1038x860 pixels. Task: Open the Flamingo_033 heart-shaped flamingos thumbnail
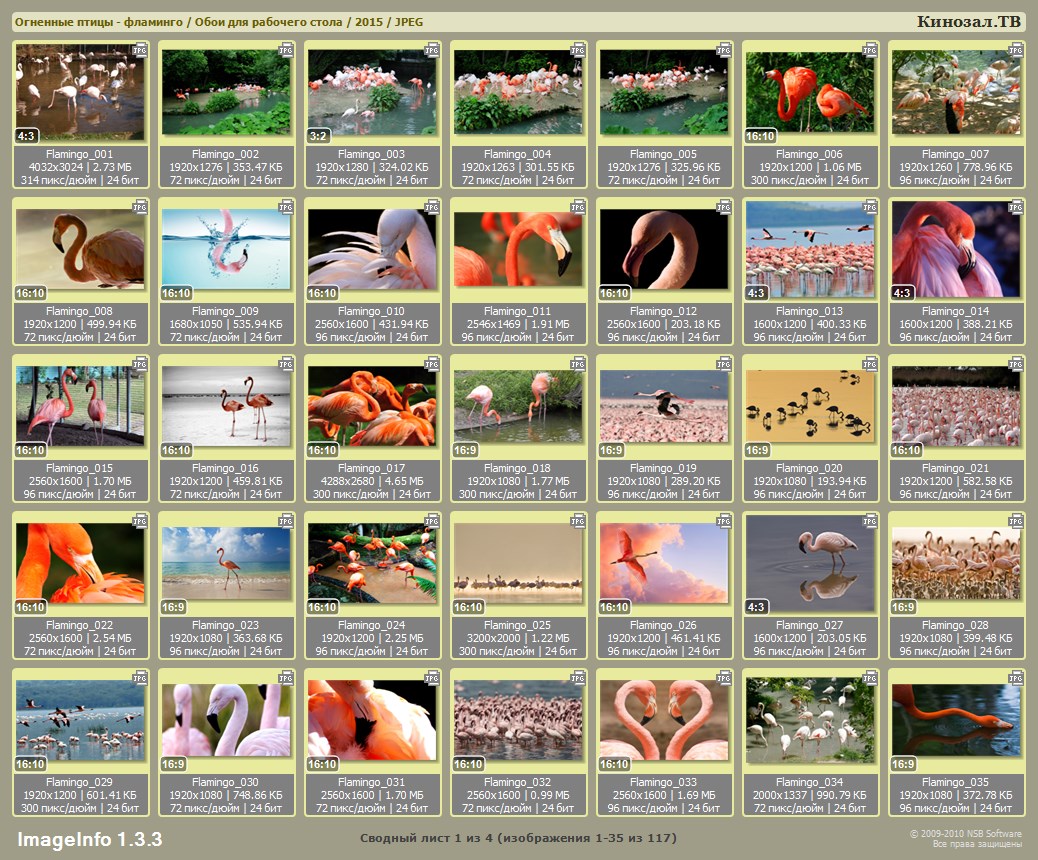(663, 720)
